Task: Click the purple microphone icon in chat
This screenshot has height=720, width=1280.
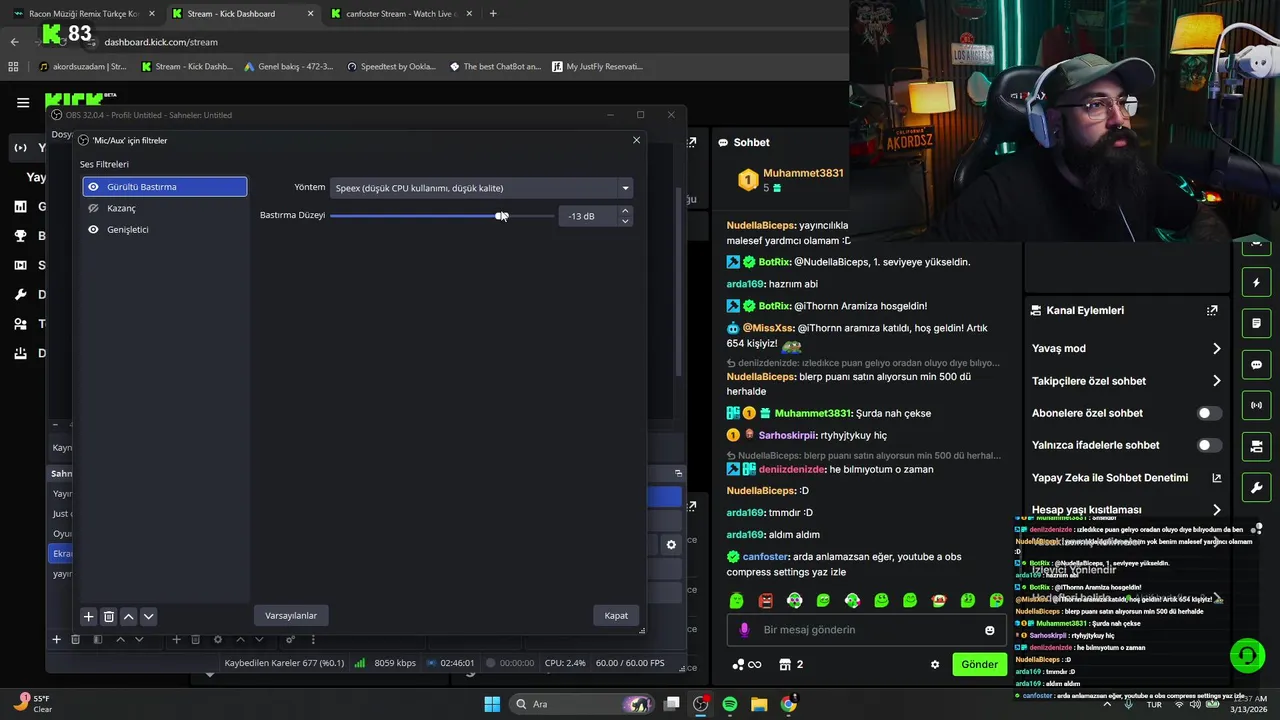Action: 743,630
